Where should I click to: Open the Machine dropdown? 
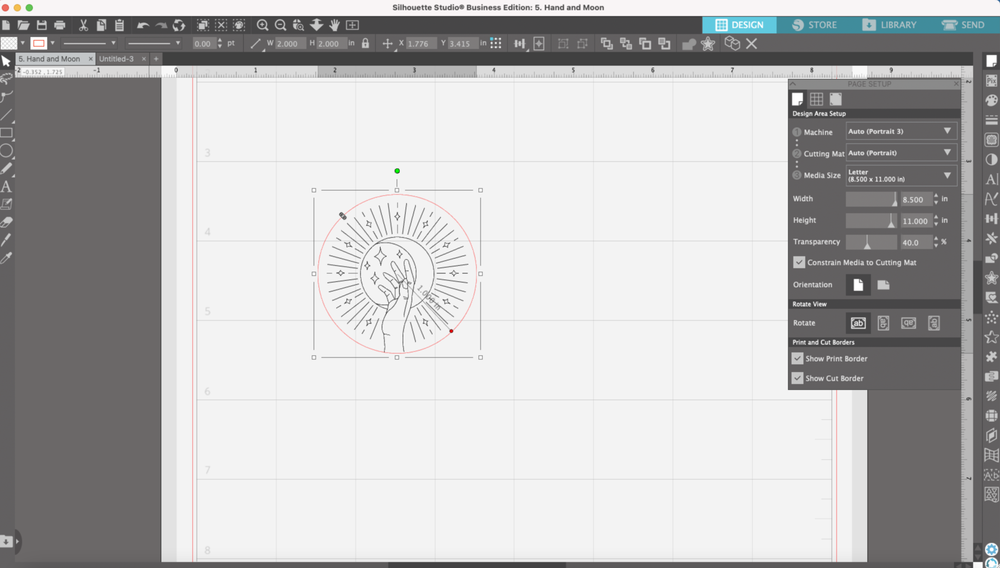point(901,131)
